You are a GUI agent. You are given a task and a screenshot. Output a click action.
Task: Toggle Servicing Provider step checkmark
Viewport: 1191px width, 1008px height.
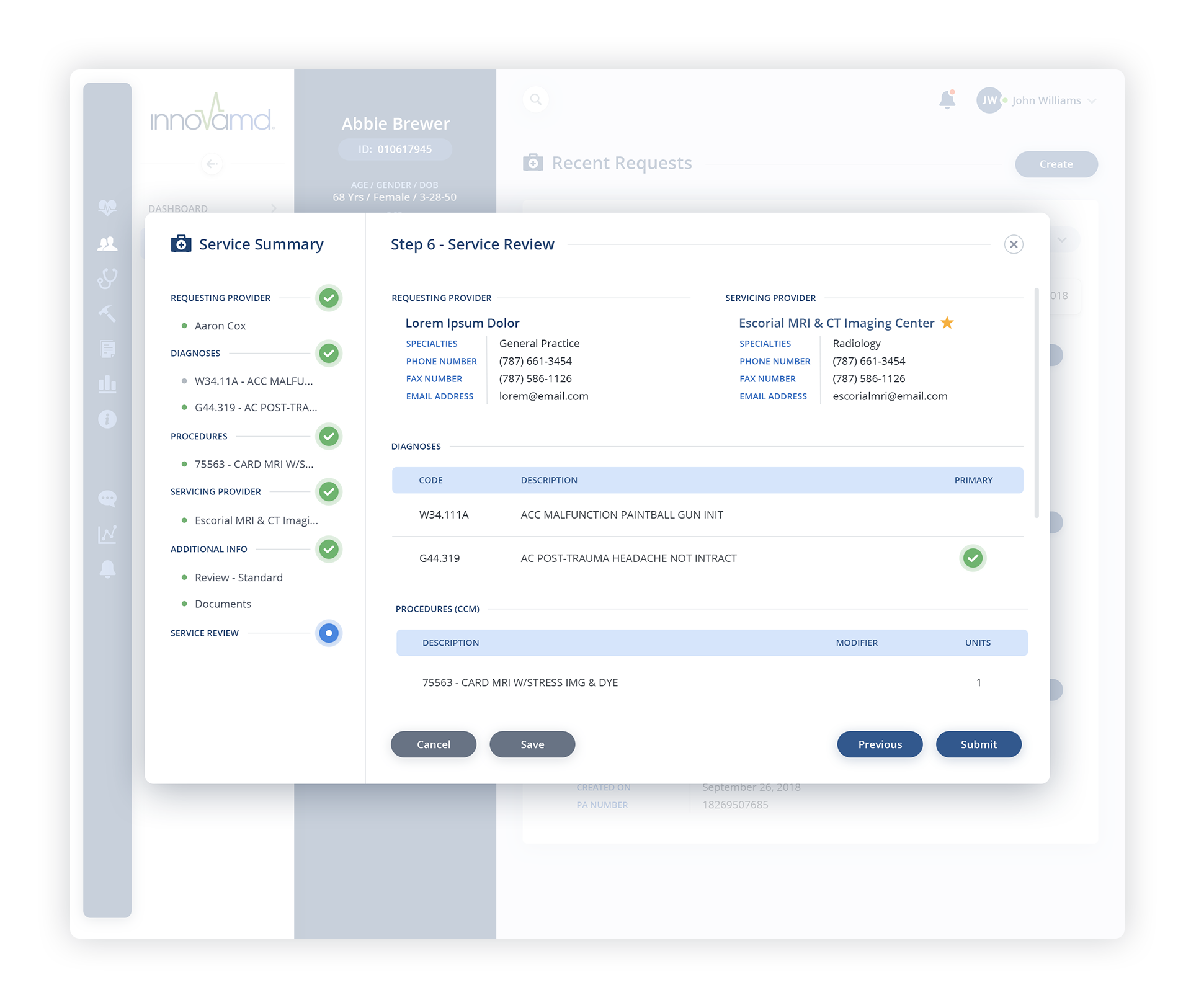point(329,491)
